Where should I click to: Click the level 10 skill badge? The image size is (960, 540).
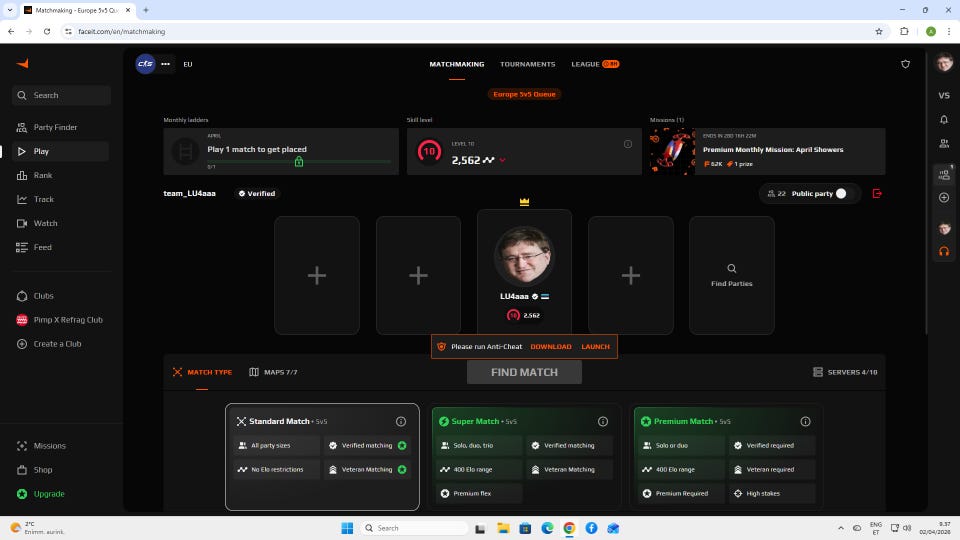(x=429, y=151)
